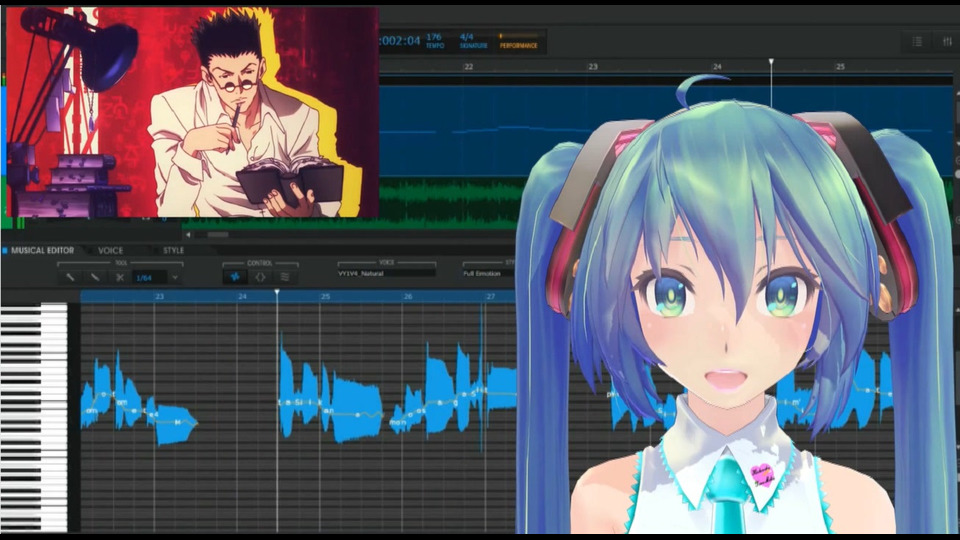The image size is (960, 540).
Task: Click the 176 tempo value
Action: tap(434, 37)
